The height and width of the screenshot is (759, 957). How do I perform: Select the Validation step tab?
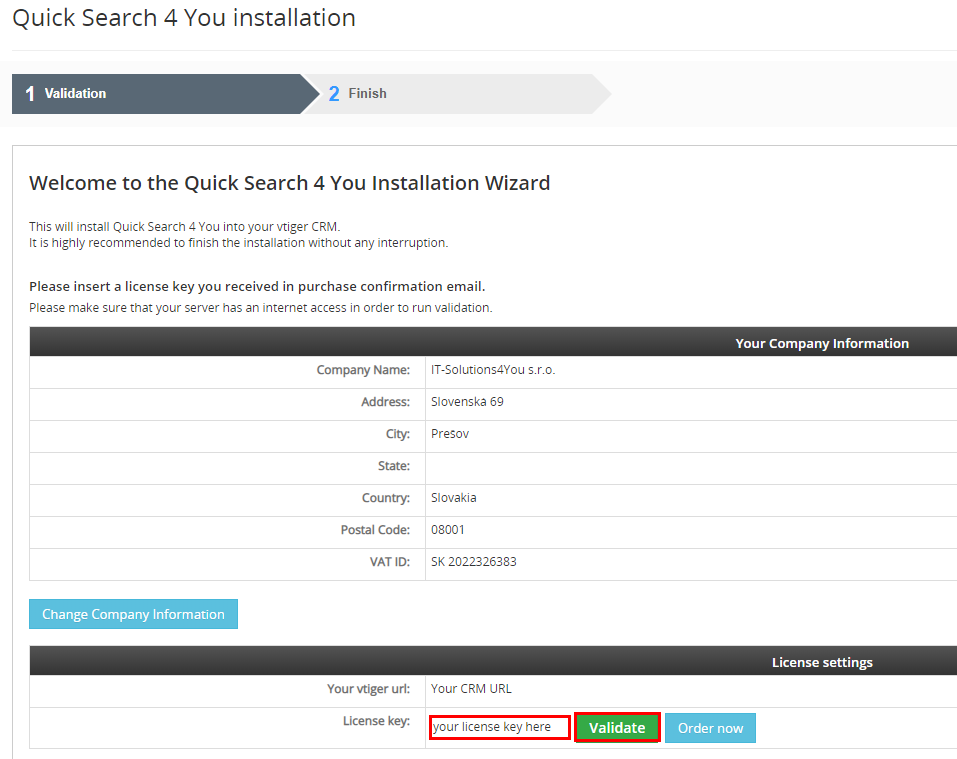click(160, 94)
